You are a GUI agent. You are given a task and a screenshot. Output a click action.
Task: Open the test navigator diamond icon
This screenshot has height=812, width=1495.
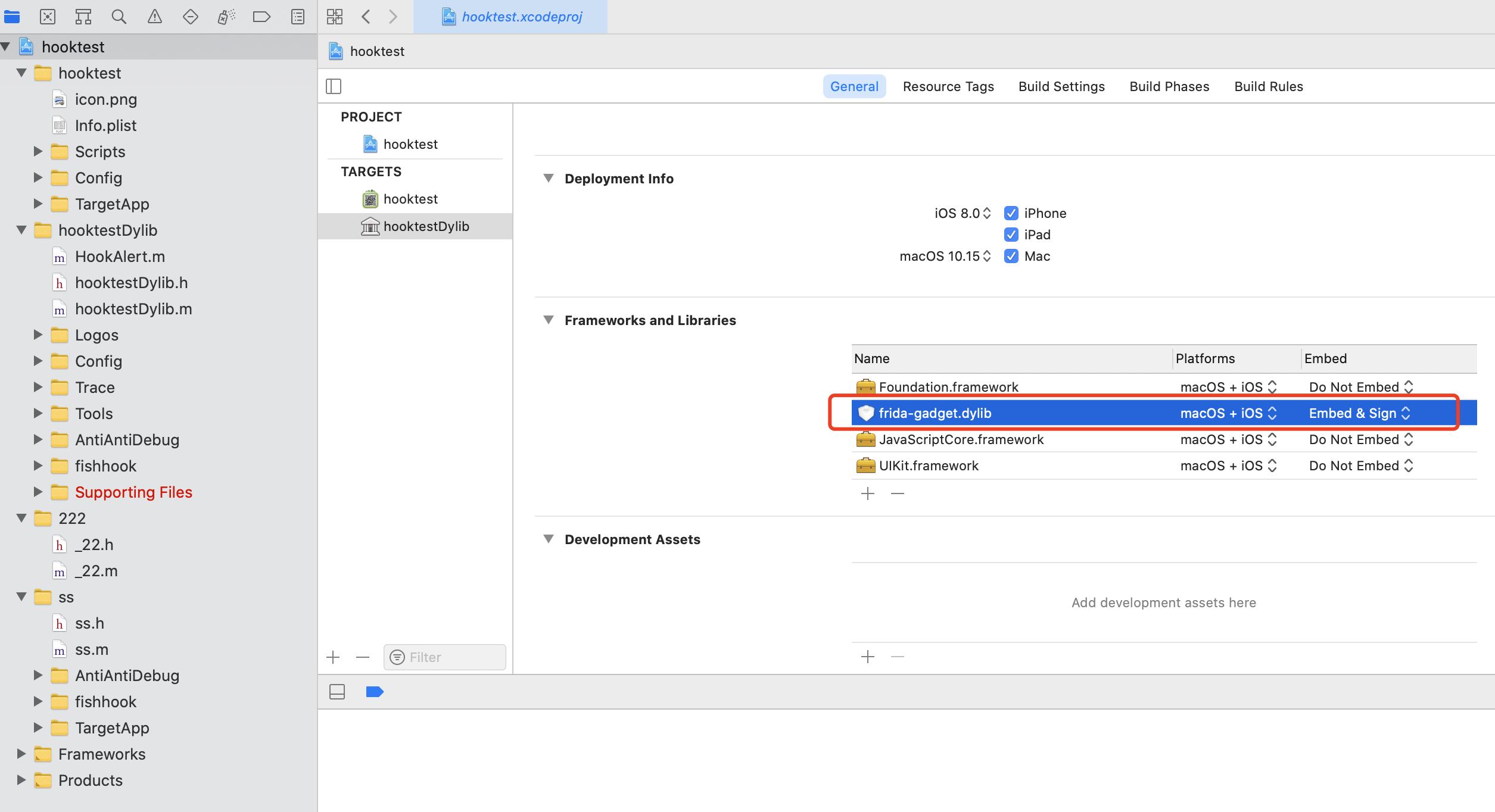tap(191, 17)
